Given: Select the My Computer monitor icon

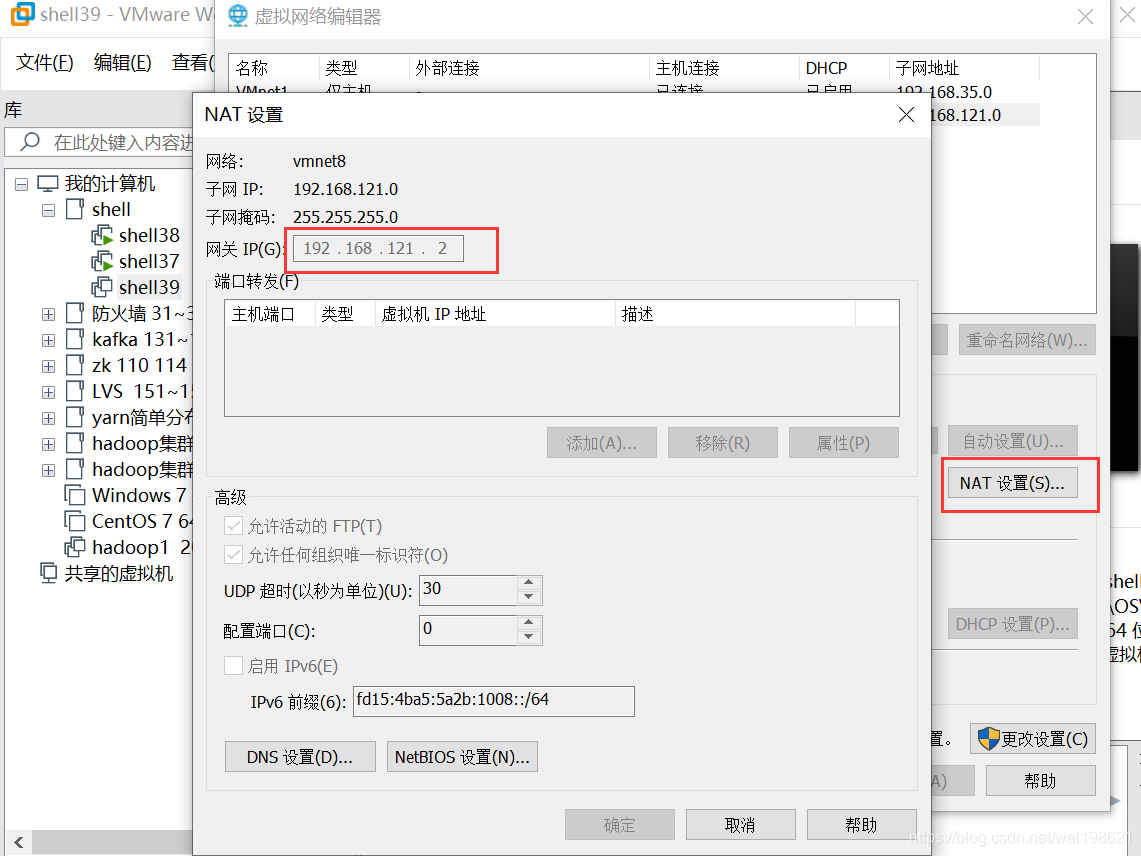Looking at the screenshot, I should click(x=48, y=183).
